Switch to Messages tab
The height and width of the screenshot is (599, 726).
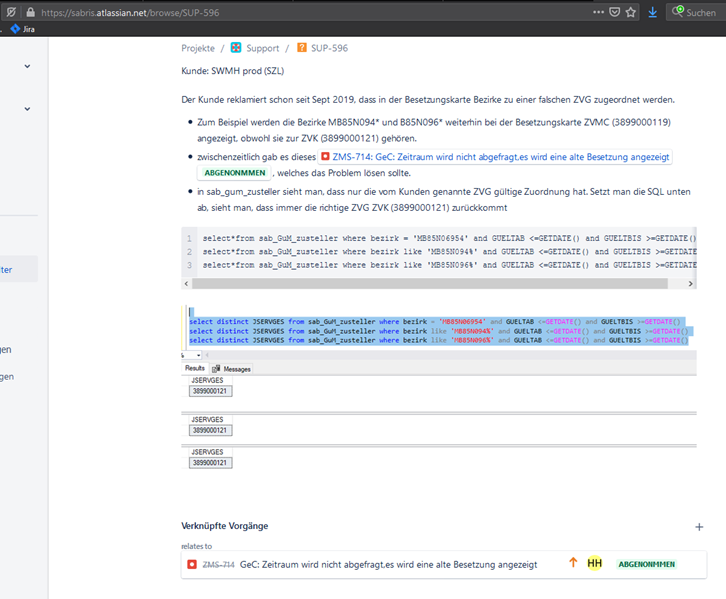pyautogui.click(x=232, y=369)
